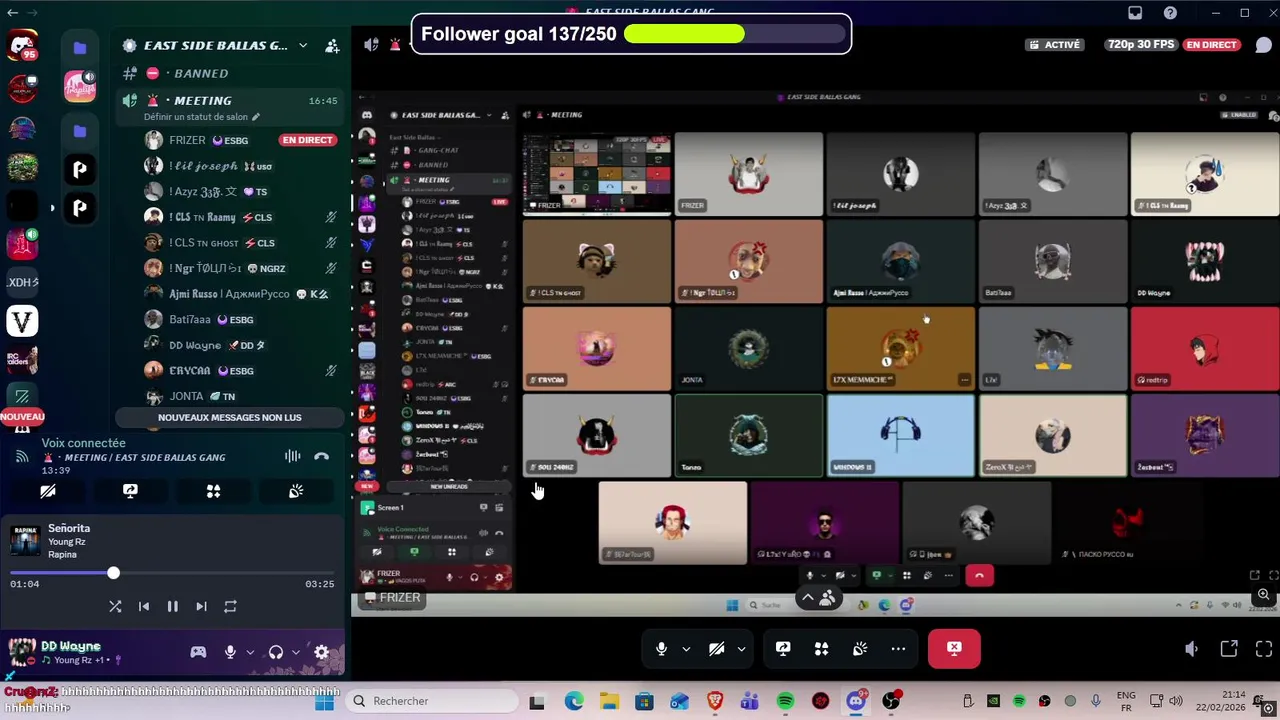The height and width of the screenshot is (720, 1280).
Task: Switch ENG FR keyboard language in tray
Action: point(1126,701)
